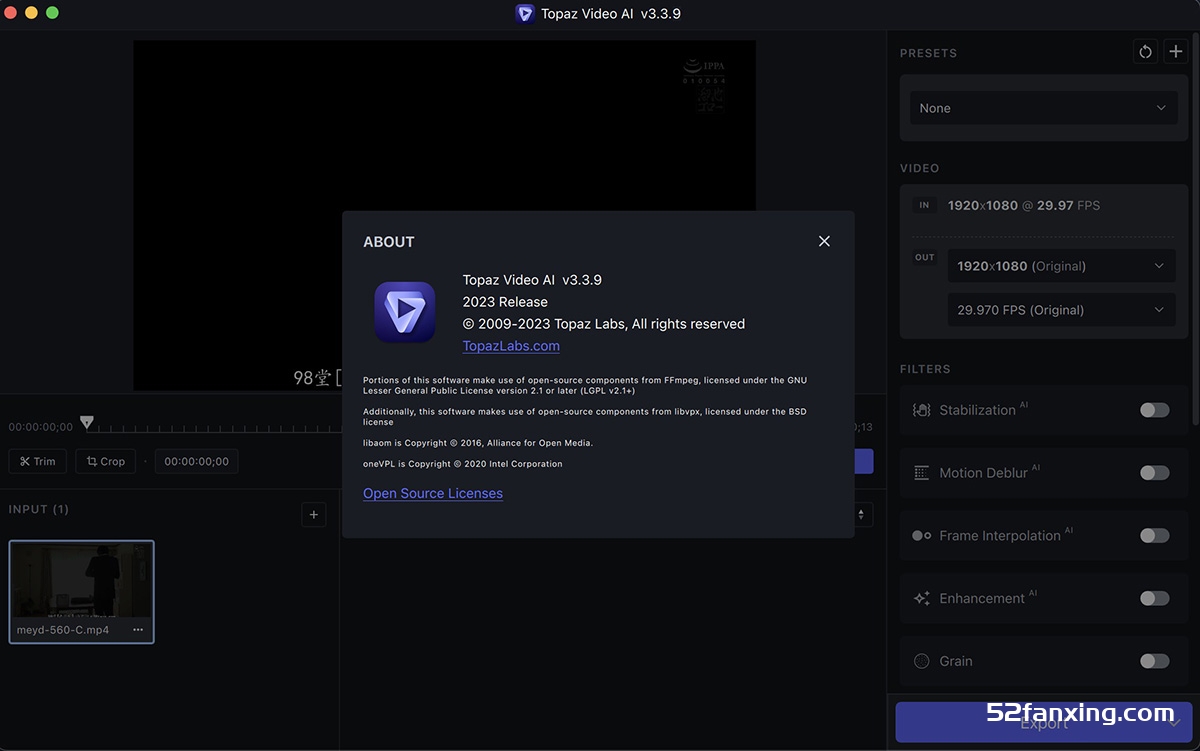Click the PRESETS section heading
Screen dimensions: 1200x751
(928, 53)
